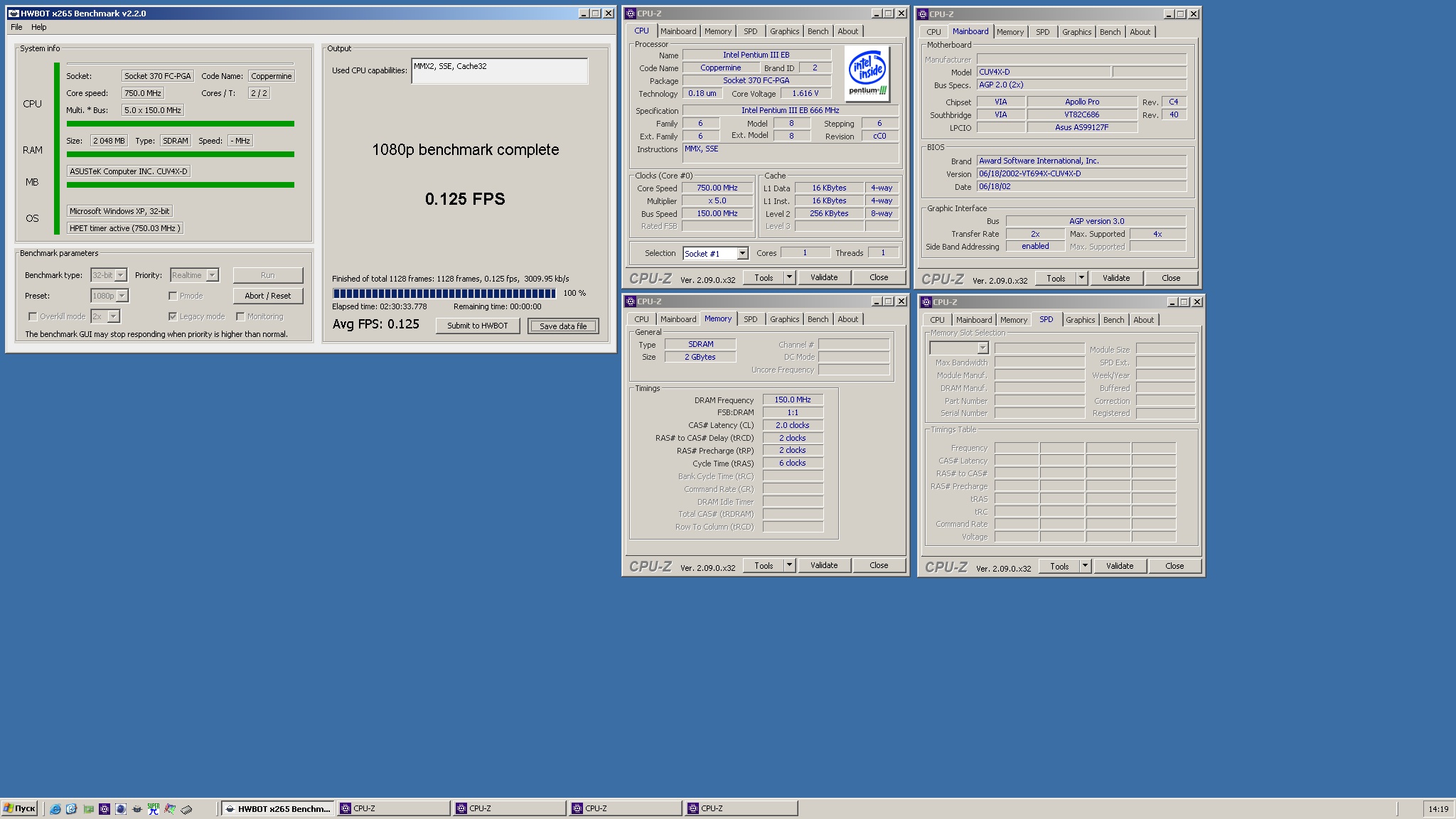Activate the third CPU-Z taskbar button
This screenshot has height=819, width=1456.
626,808
